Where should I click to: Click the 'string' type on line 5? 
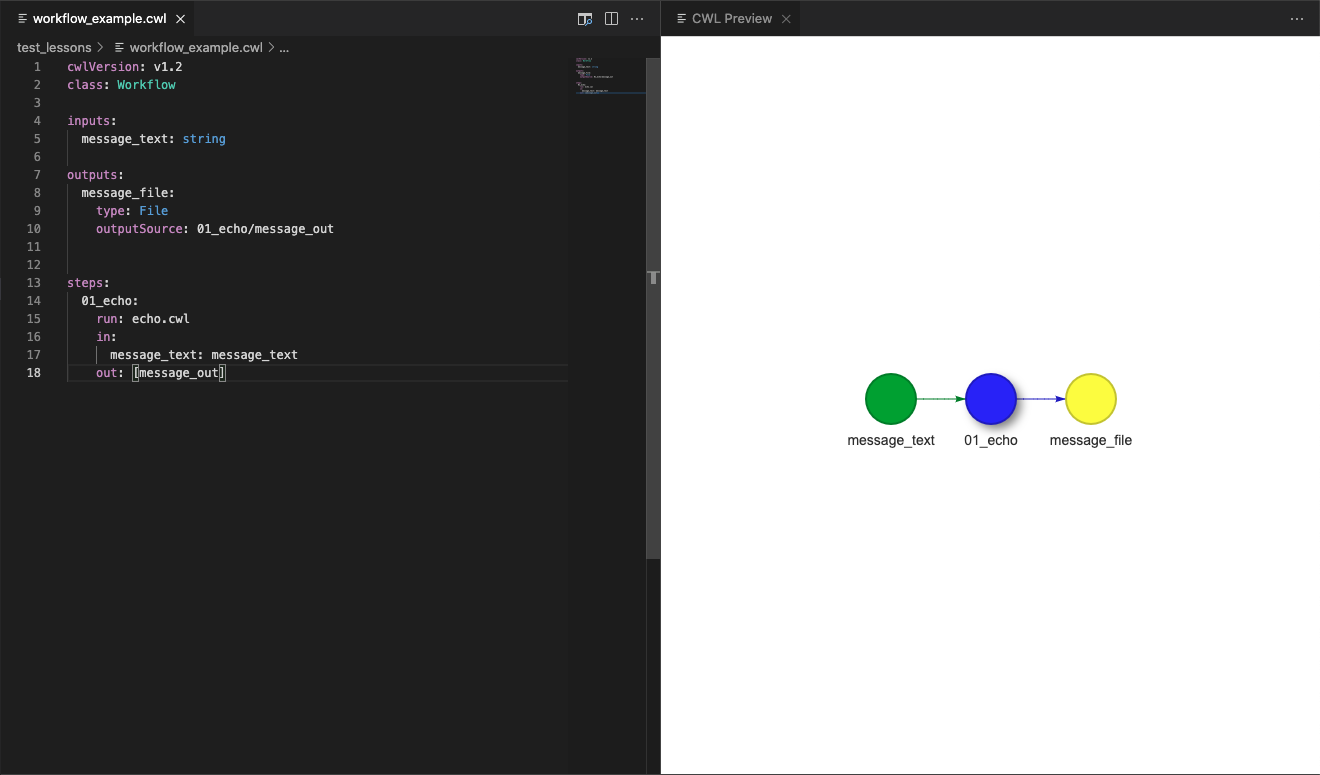[x=204, y=139]
